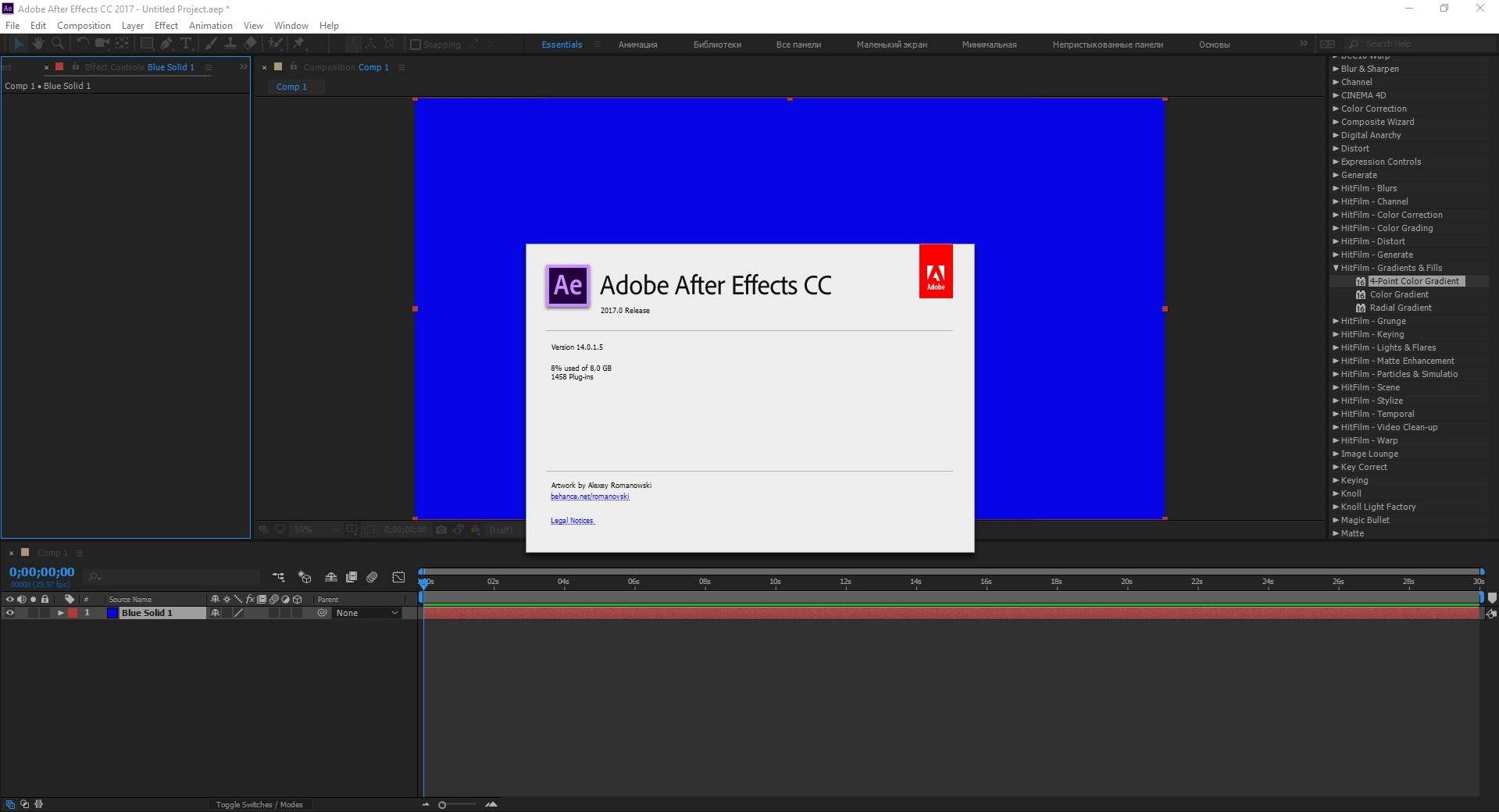Select the Clone Stamp tool
Image resolution: width=1499 pixels, height=812 pixels.
(230, 44)
